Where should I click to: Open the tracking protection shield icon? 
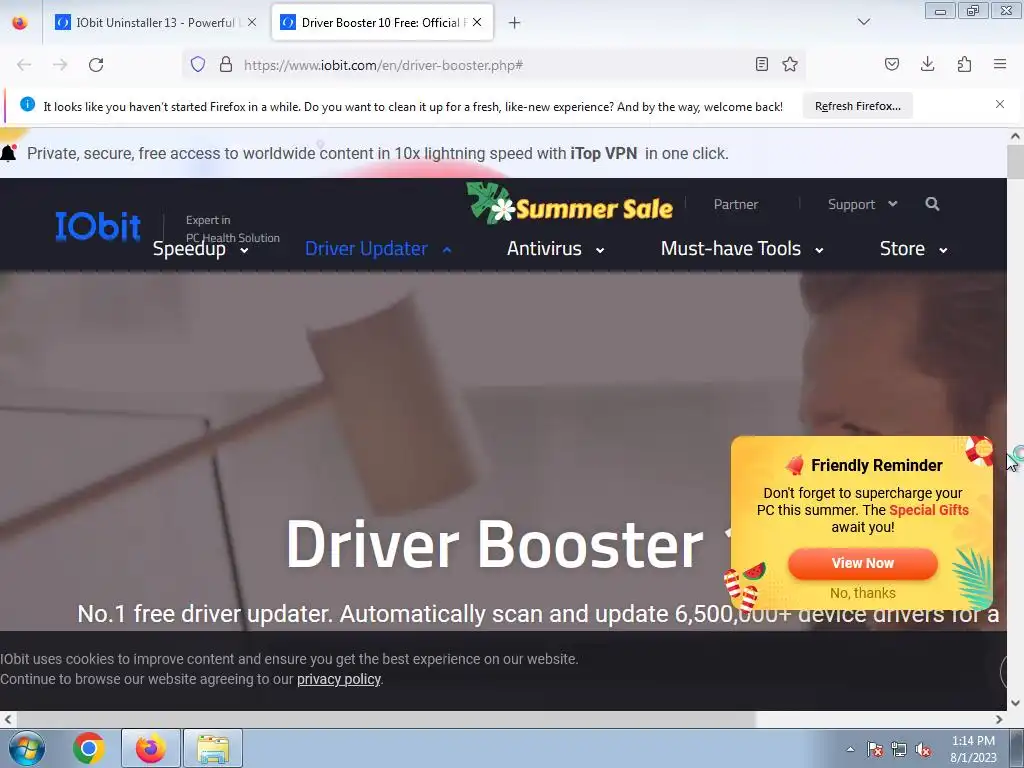[198, 64]
